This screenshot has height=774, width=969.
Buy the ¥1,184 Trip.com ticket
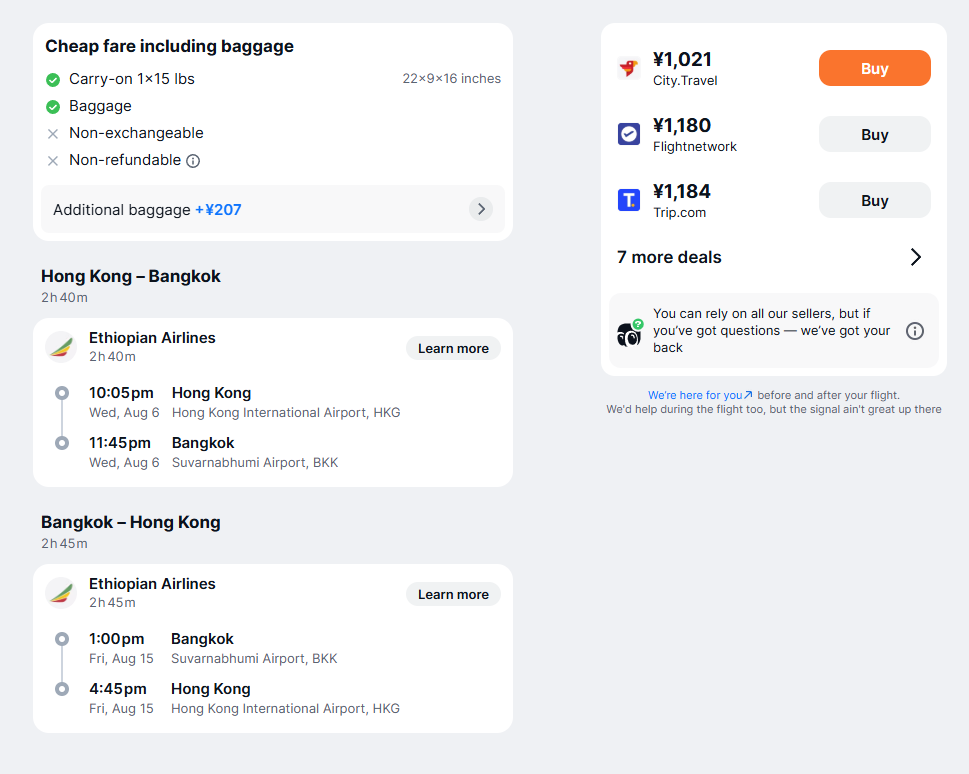(x=874, y=200)
